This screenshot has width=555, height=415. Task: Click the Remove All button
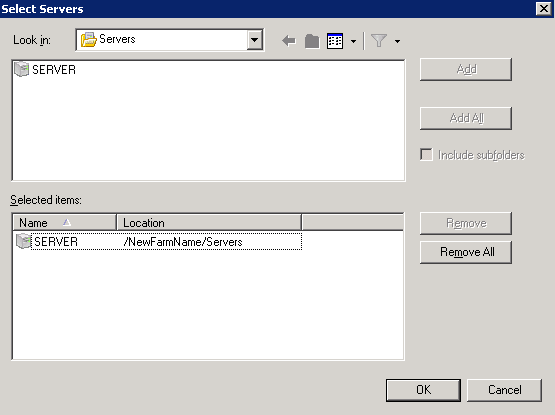coord(466,252)
